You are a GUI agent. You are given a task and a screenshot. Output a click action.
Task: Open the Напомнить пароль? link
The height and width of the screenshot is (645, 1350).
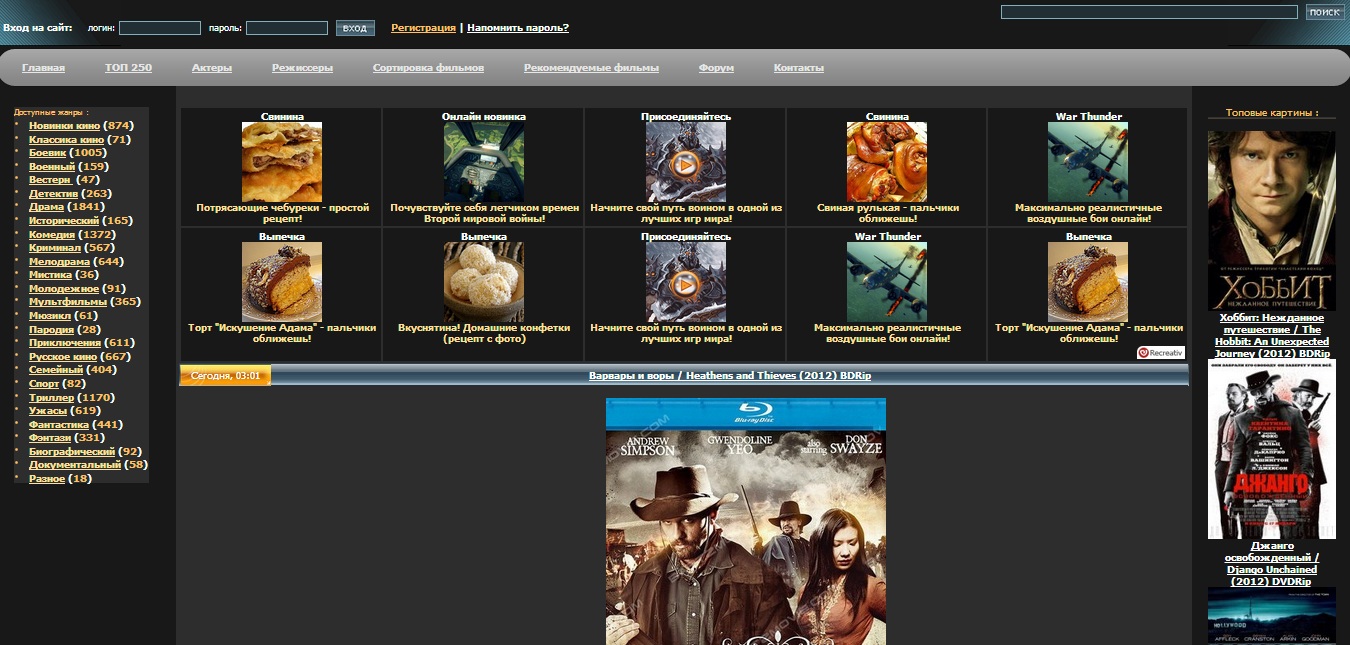click(518, 28)
